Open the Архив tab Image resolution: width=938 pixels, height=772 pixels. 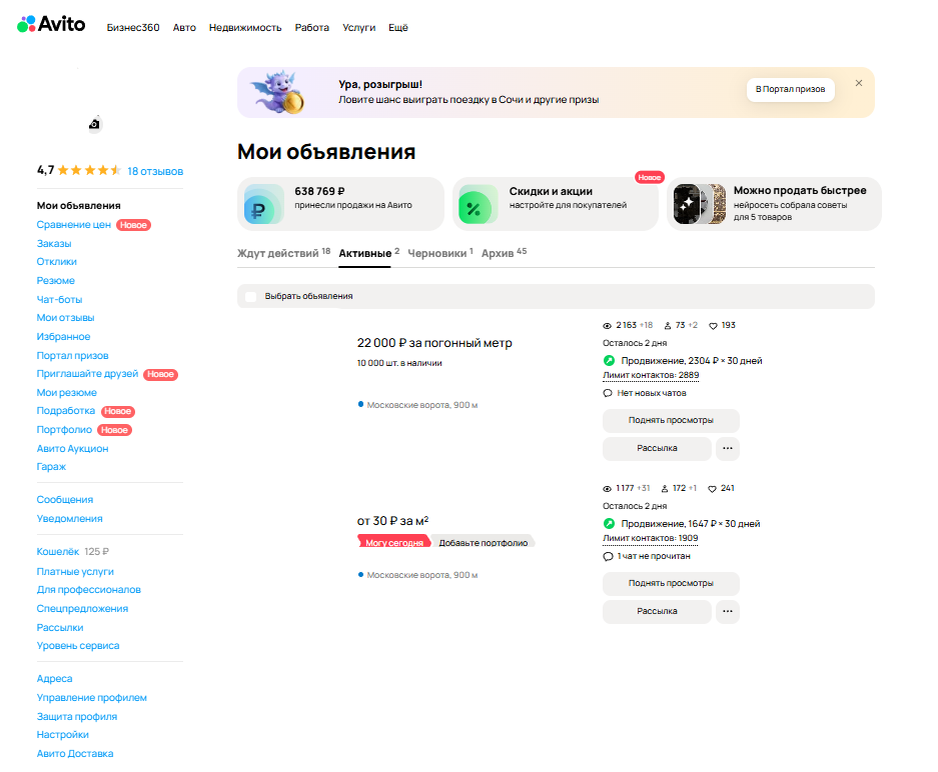click(x=504, y=253)
